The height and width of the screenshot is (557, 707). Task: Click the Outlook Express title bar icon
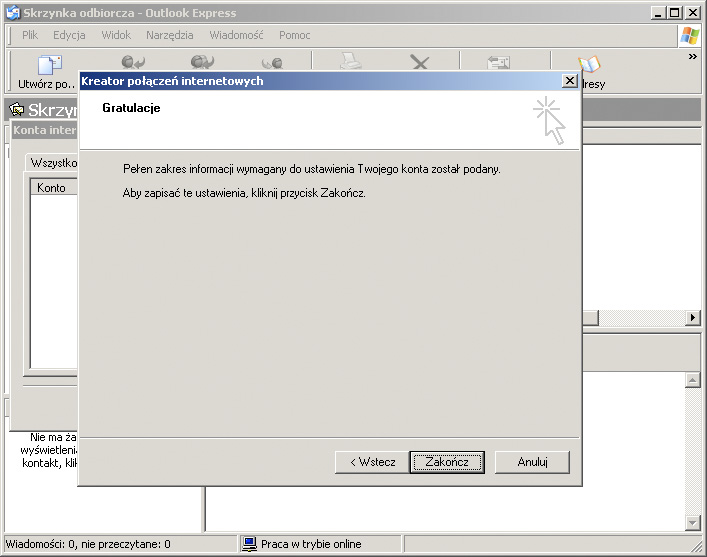click(x=13, y=13)
